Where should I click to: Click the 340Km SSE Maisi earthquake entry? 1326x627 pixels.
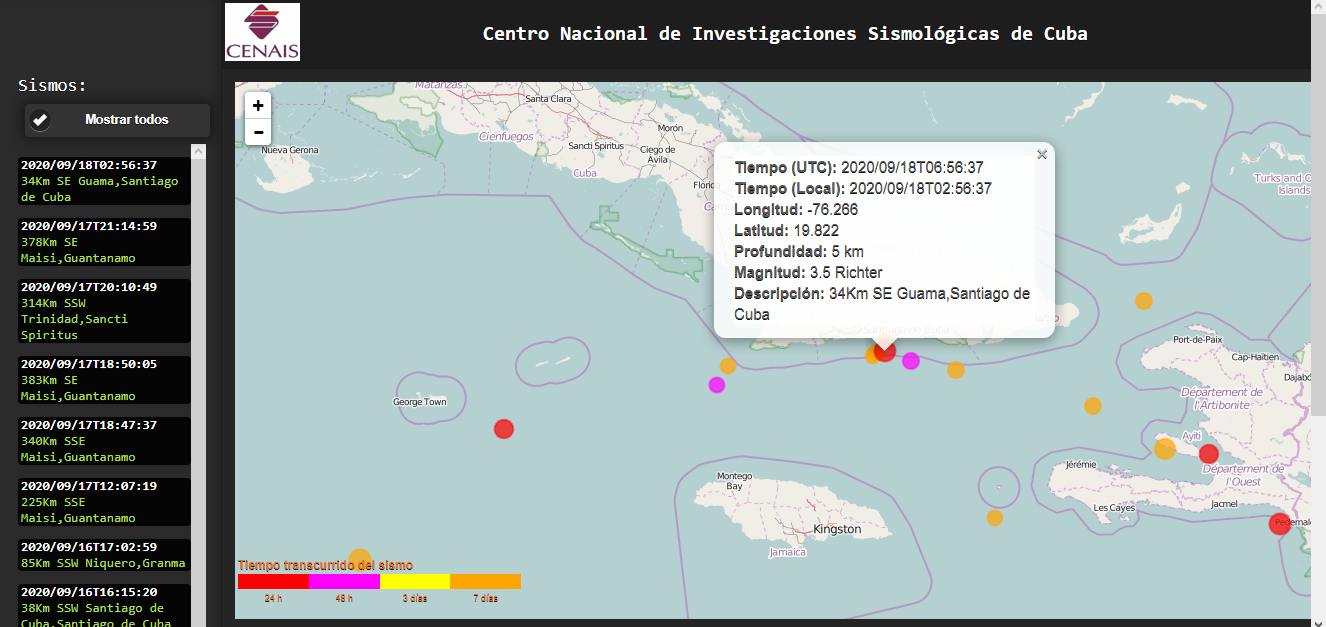(104, 441)
